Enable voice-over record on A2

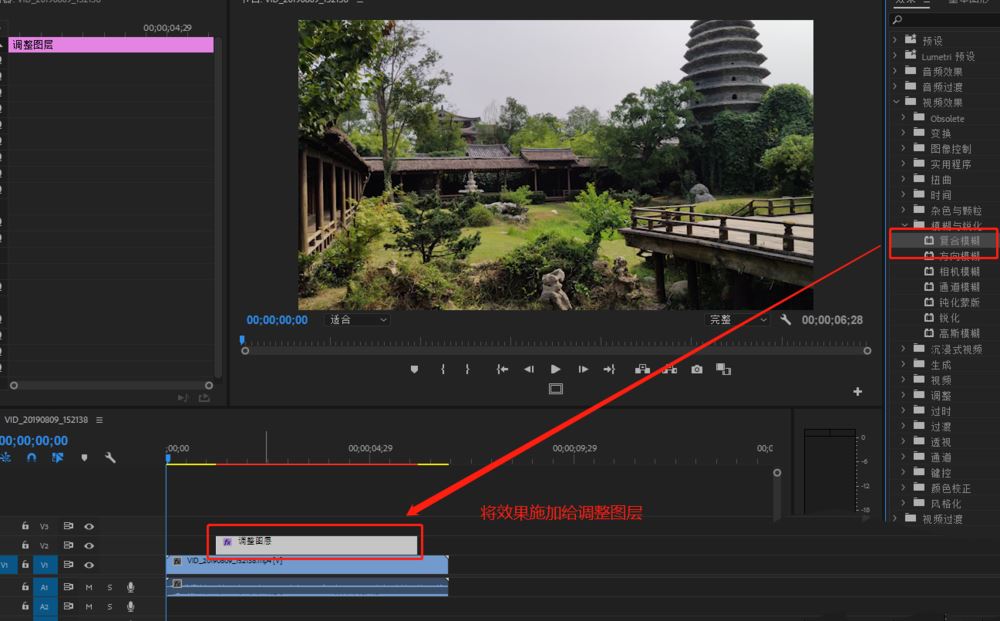pos(131,606)
